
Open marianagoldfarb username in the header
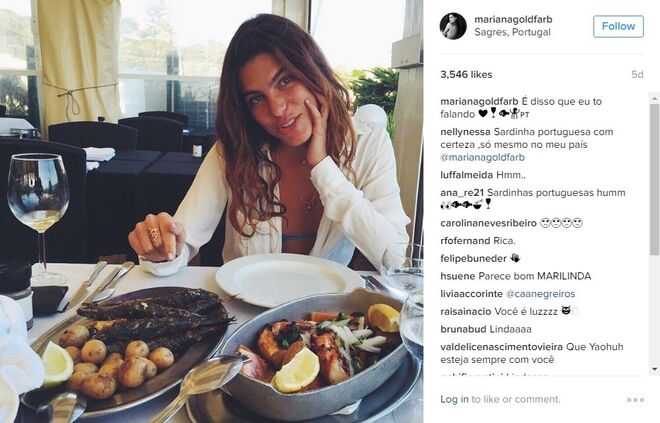pyautogui.click(x=513, y=19)
